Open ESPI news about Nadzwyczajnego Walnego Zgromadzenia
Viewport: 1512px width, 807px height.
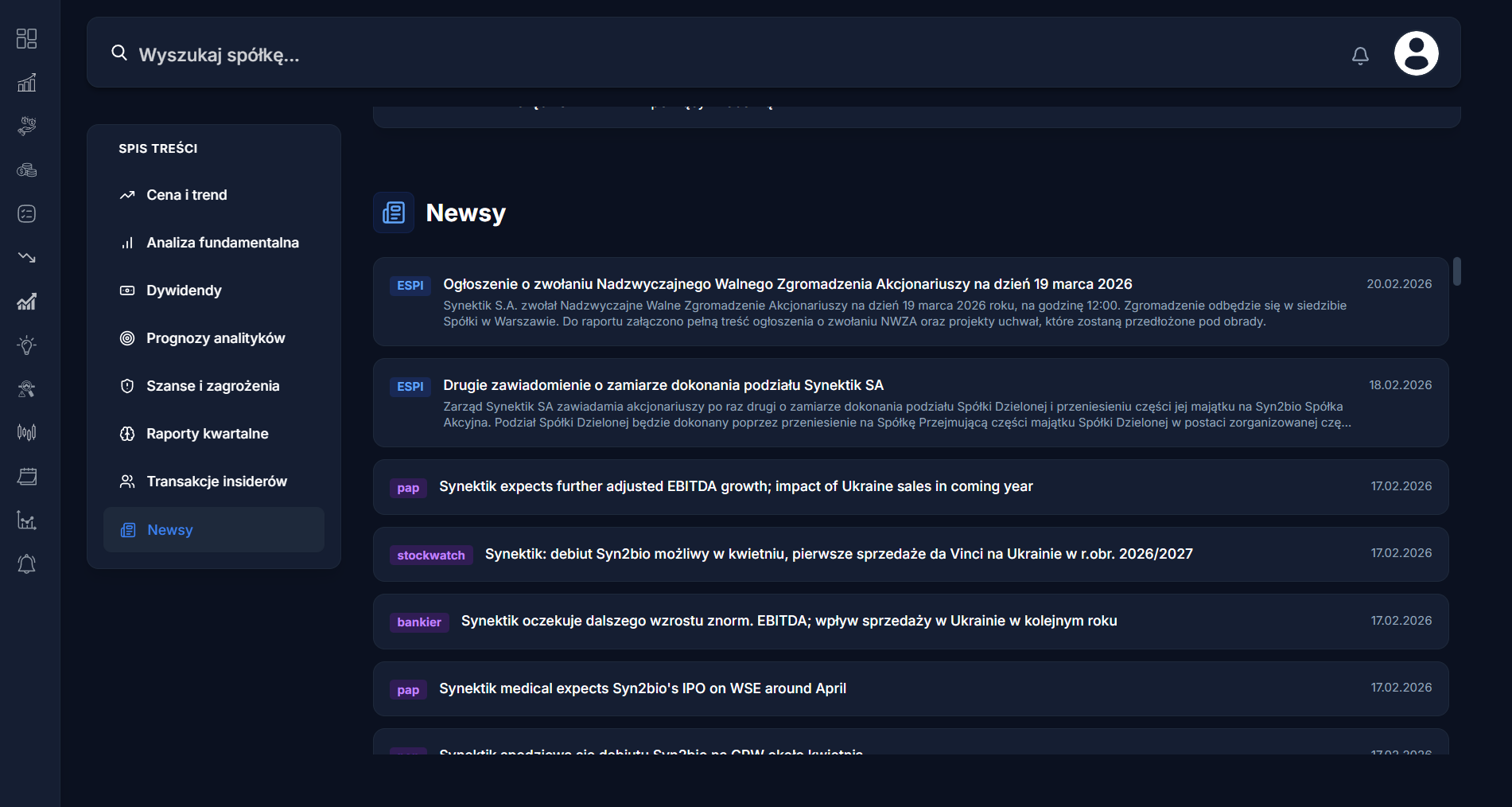tap(787, 285)
